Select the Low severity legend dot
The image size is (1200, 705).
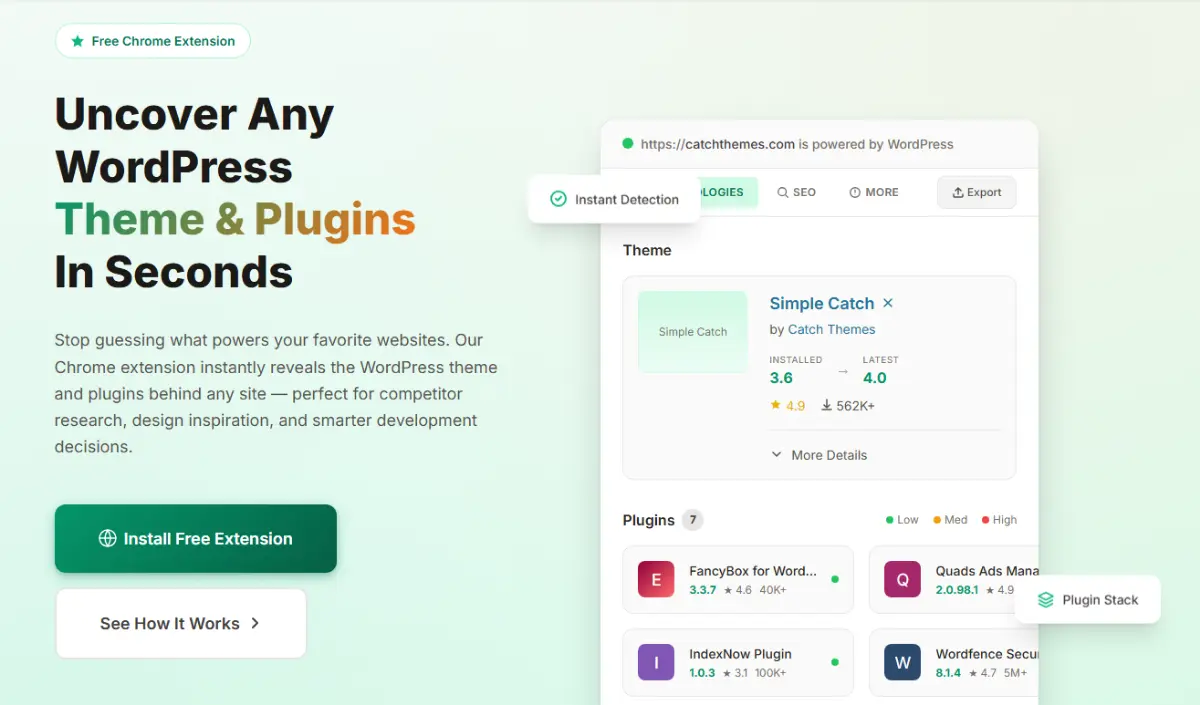click(889, 520)
